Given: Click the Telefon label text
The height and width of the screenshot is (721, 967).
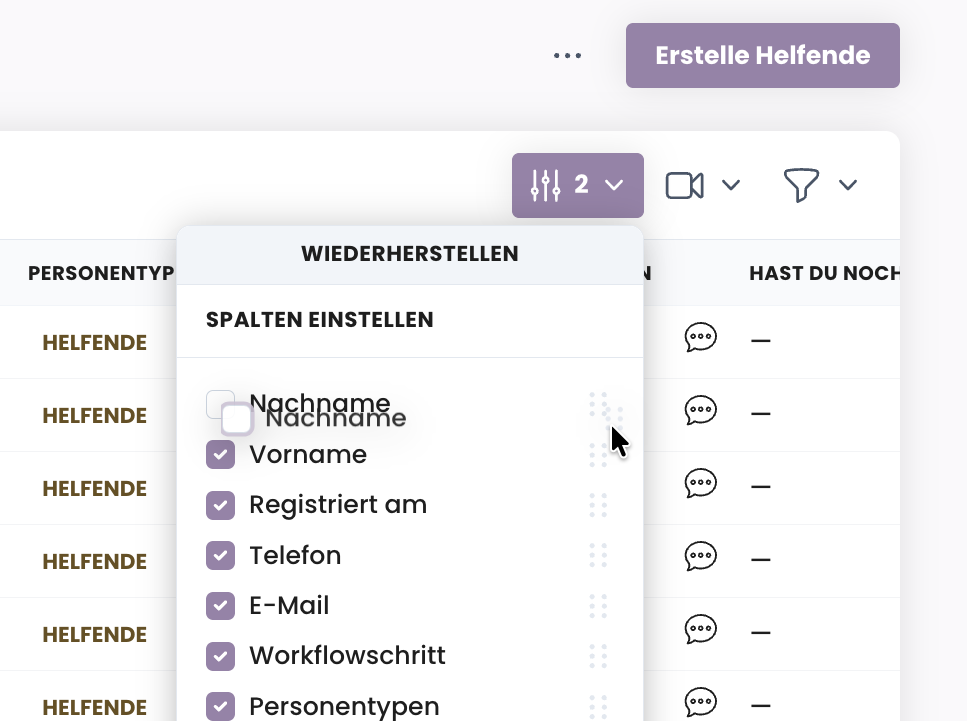Looking at the screenshot, I should click(295, 556).
